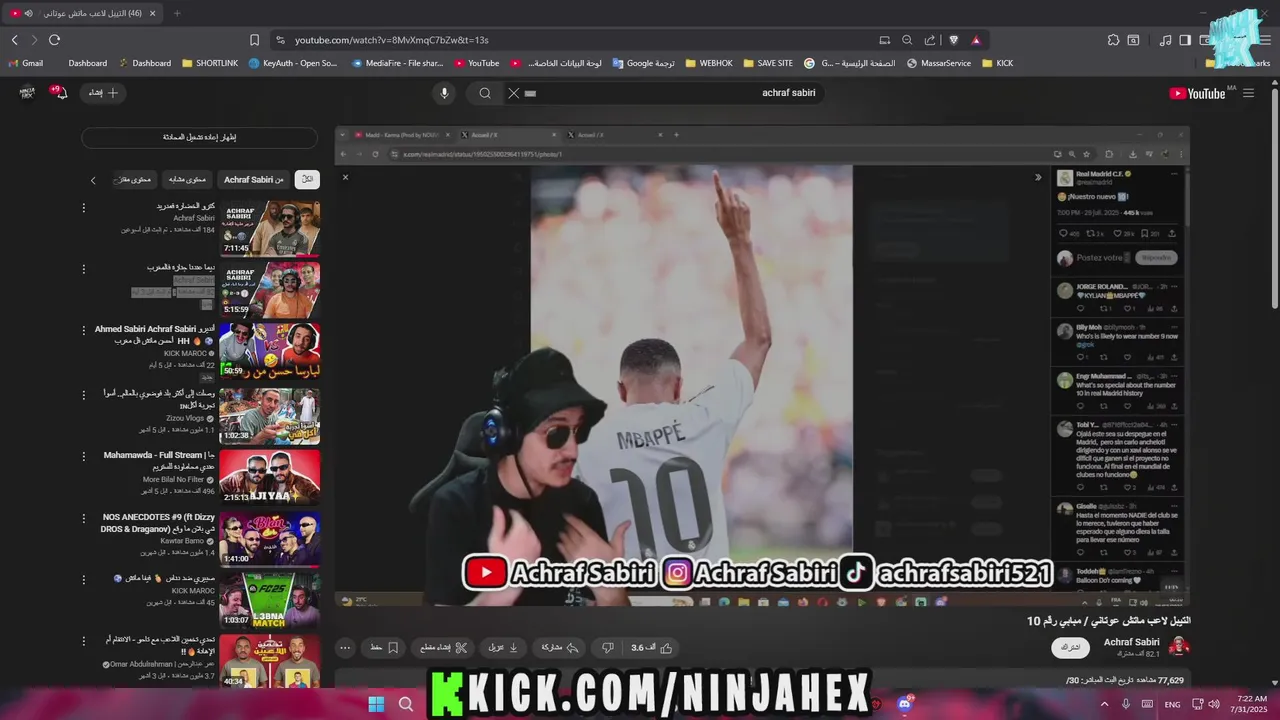
Task: Open more actions ellipsis under the video
Action: [x=345, y=648]
